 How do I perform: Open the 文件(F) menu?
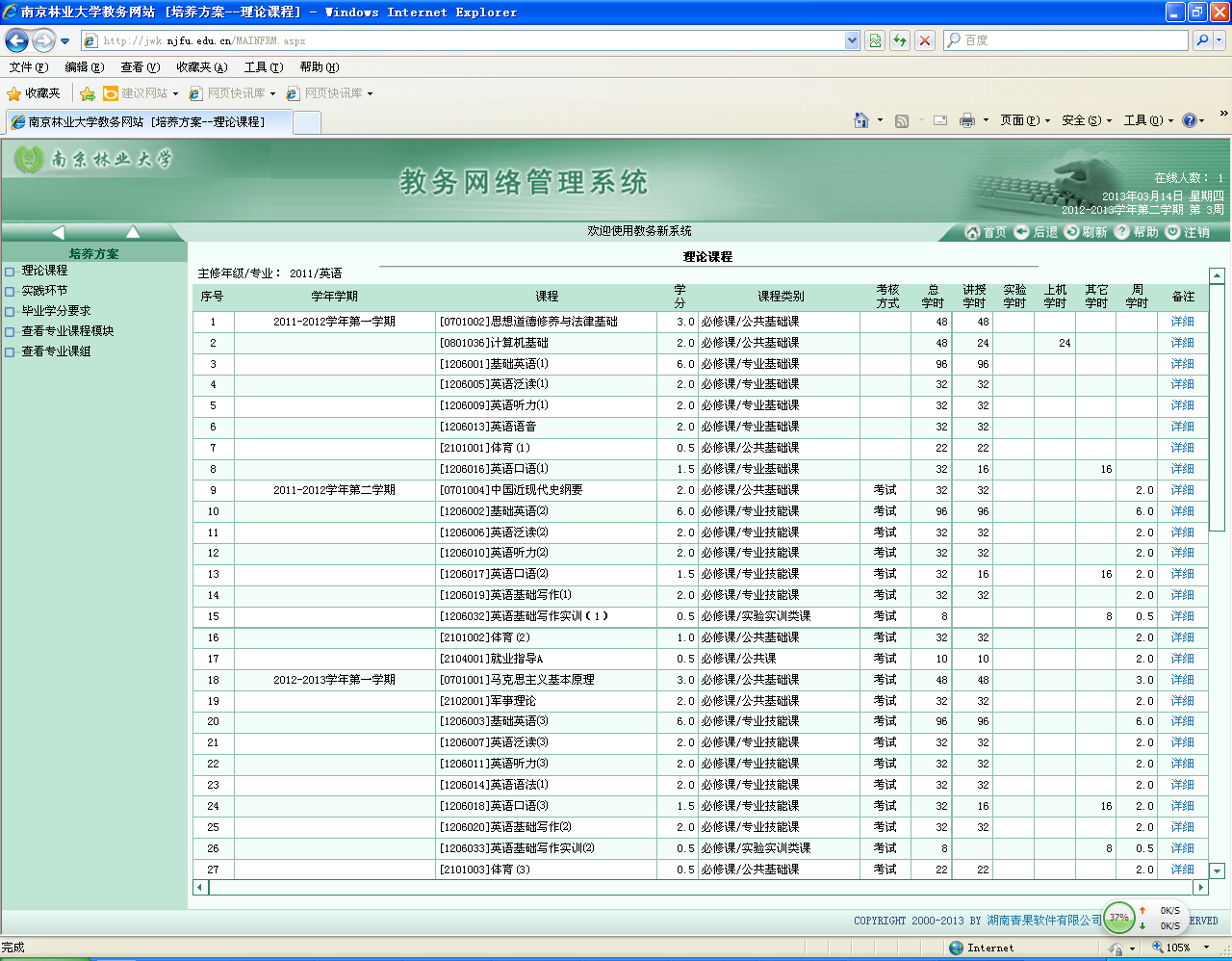28,67
